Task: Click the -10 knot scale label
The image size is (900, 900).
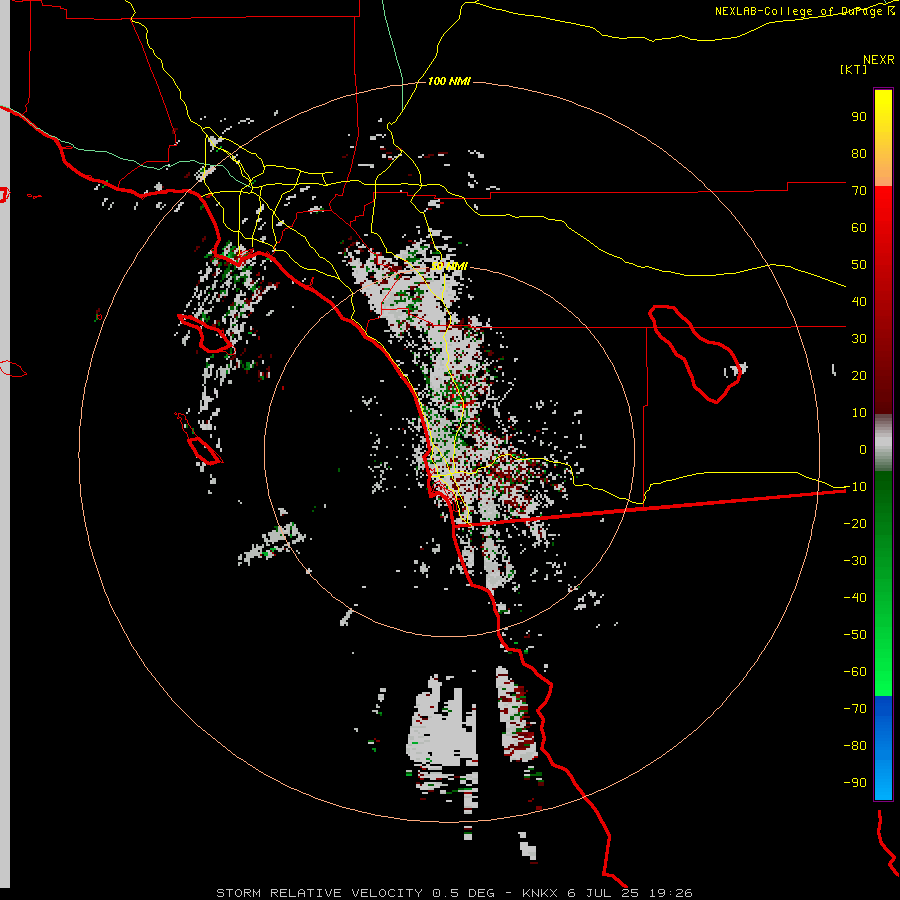Action: (x=855, y=487)
